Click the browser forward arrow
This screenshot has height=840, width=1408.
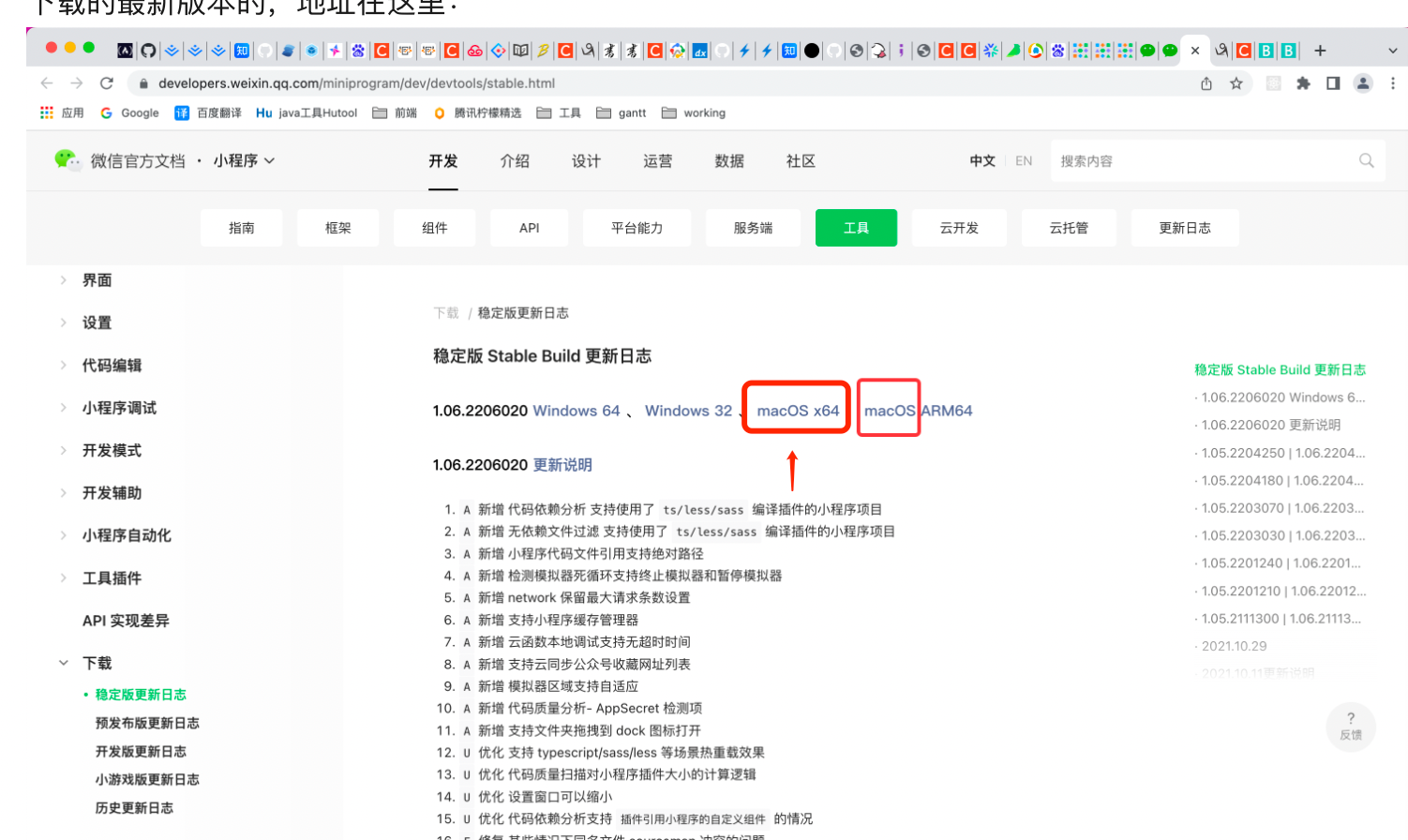(x=77, y=83)
